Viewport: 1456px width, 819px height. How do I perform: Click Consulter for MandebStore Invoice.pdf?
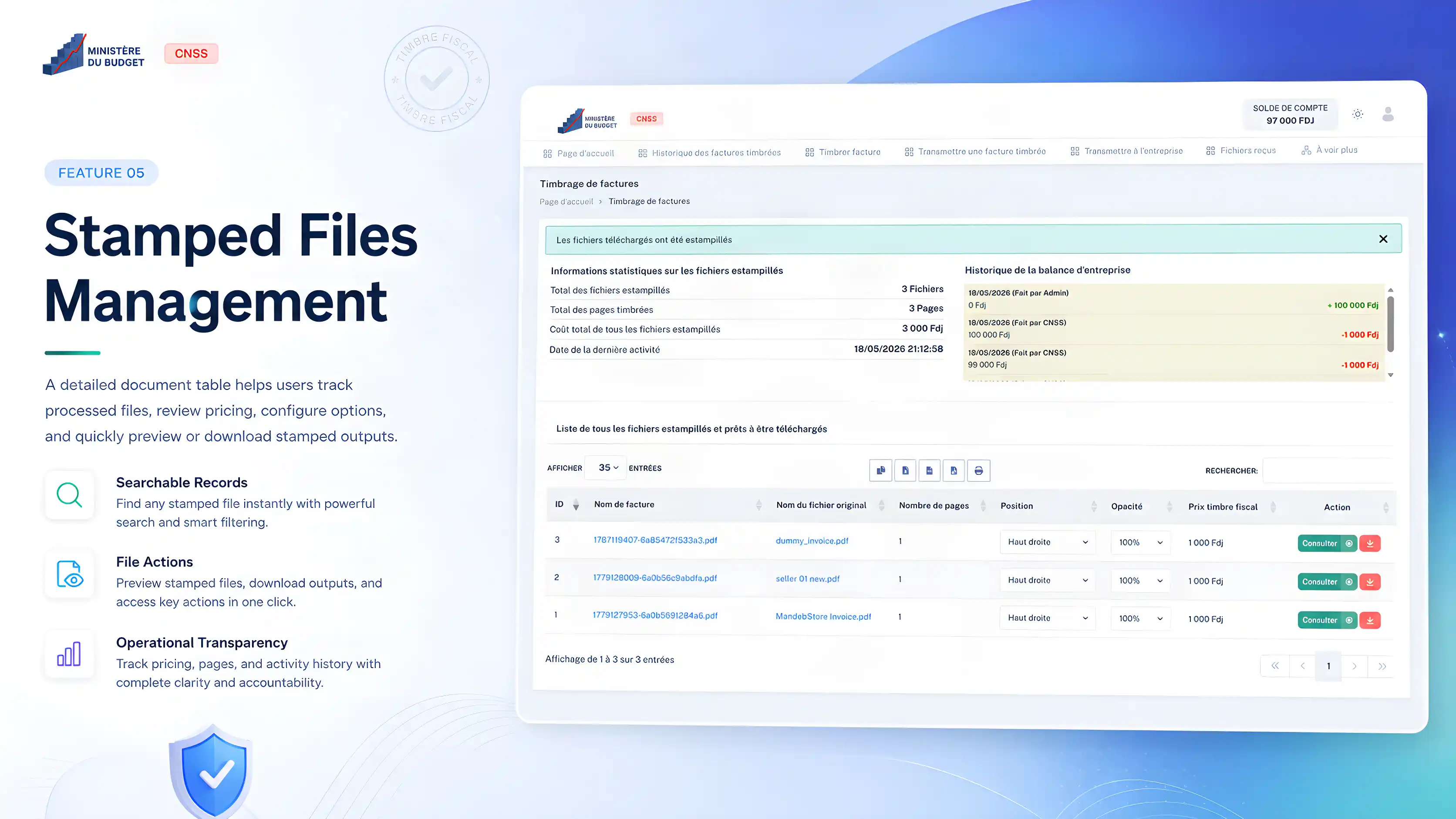(x=1327, y=620)
